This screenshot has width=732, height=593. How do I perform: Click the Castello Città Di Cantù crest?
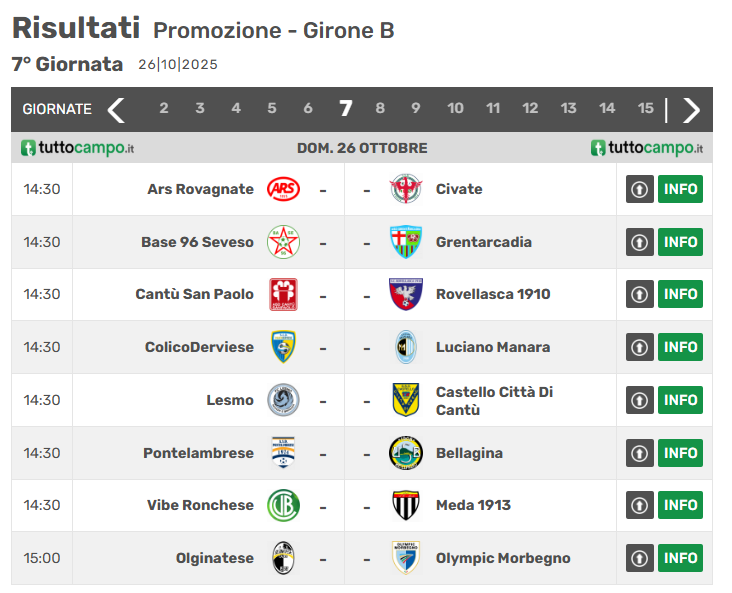[405, 400]
